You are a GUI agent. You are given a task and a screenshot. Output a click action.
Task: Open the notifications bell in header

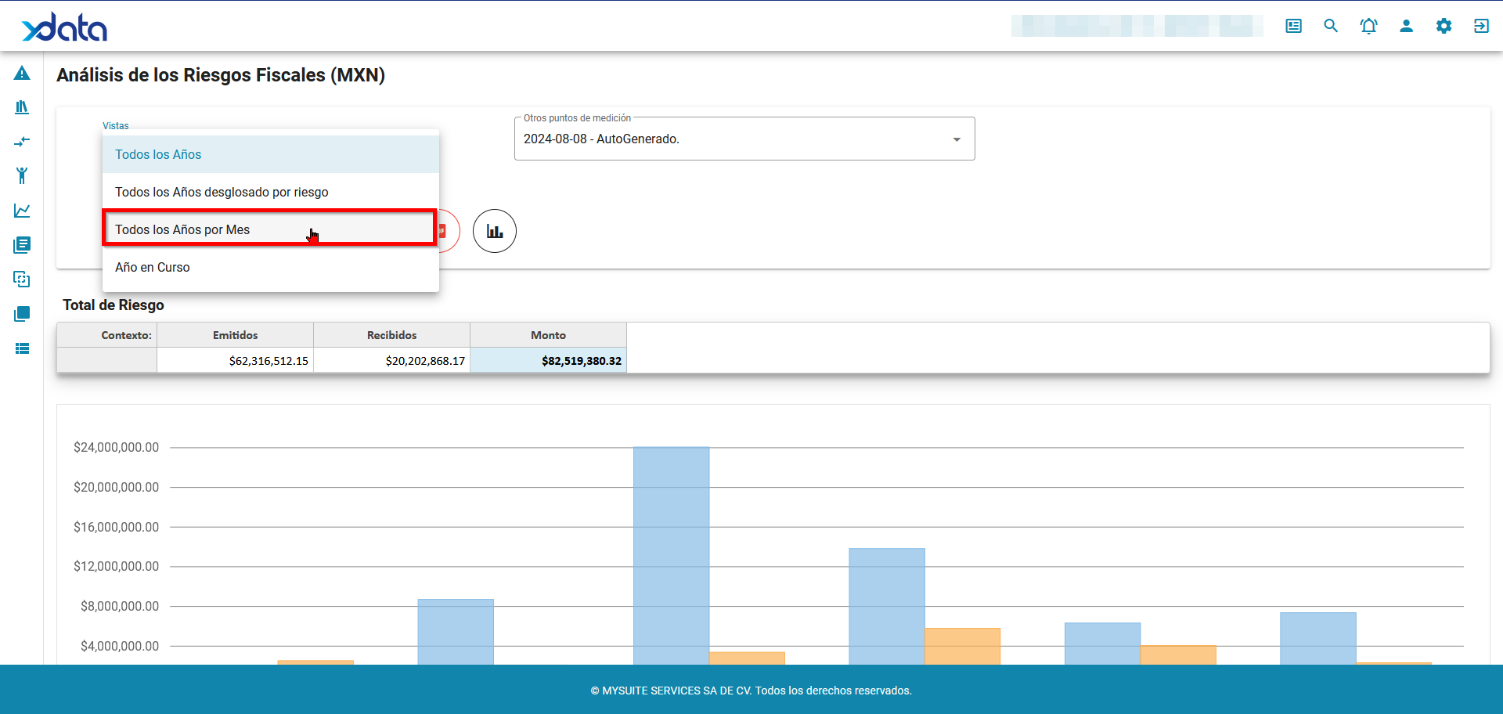(1368, 26)
